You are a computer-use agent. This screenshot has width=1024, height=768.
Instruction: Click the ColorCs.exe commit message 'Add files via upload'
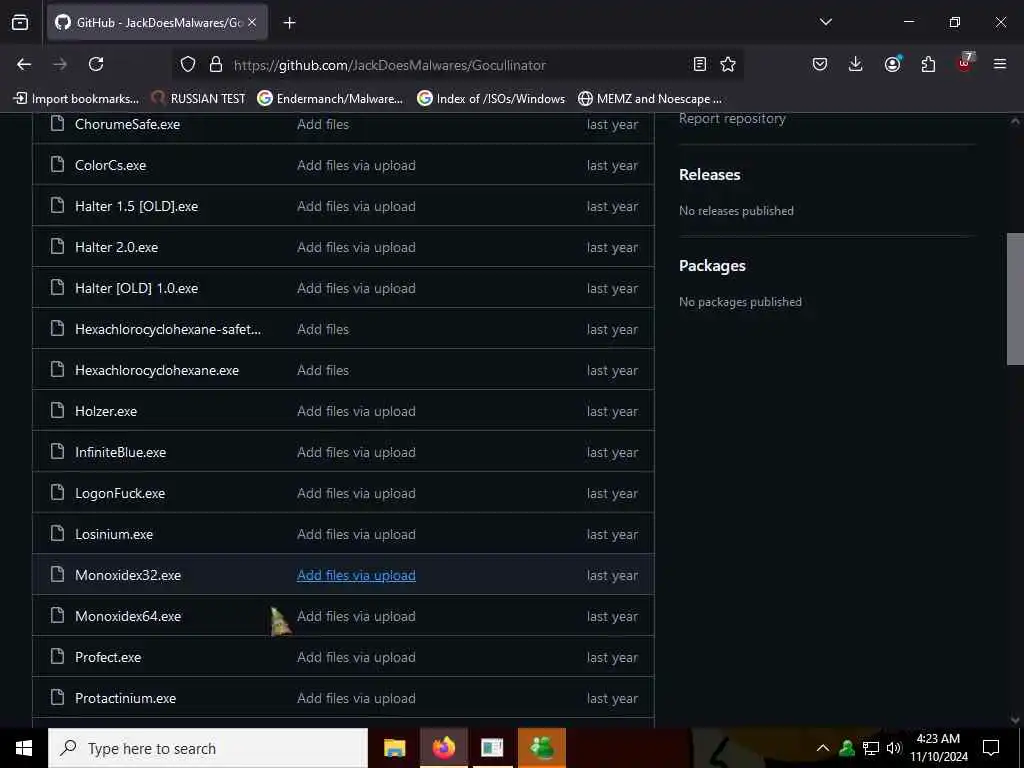click(x=356, y=165)
